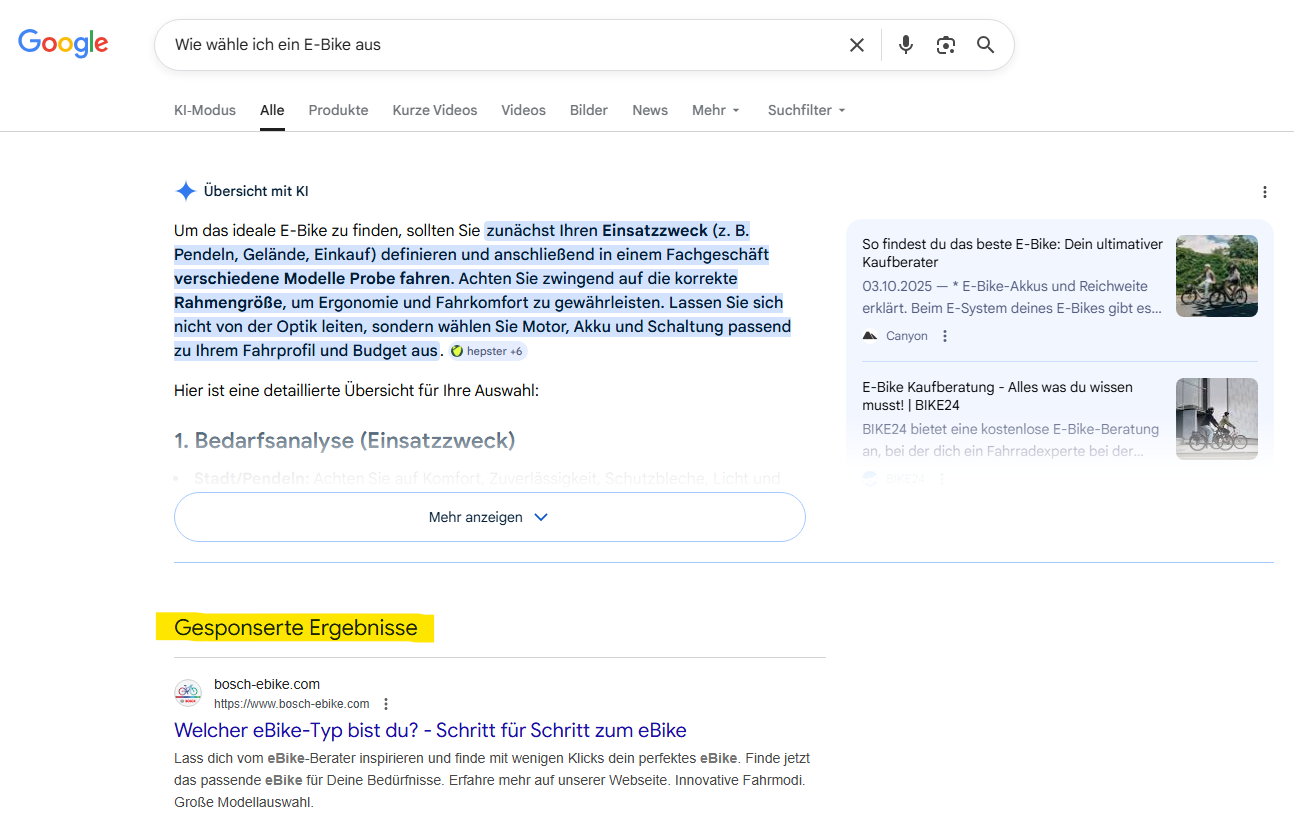
Task: Expand the Mehr dropdown menu
Action: [715, 110]
